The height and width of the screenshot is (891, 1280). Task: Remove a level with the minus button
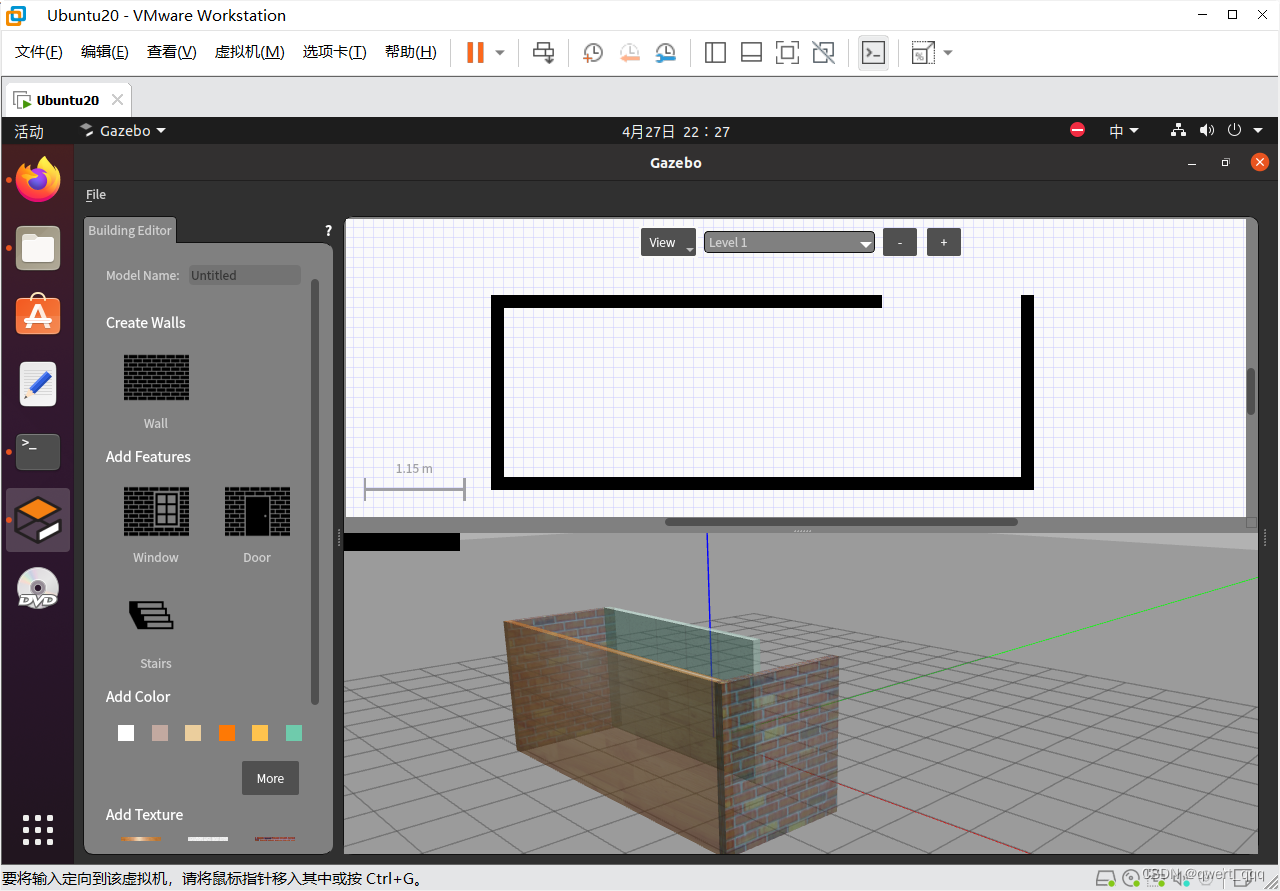point(900,242)
